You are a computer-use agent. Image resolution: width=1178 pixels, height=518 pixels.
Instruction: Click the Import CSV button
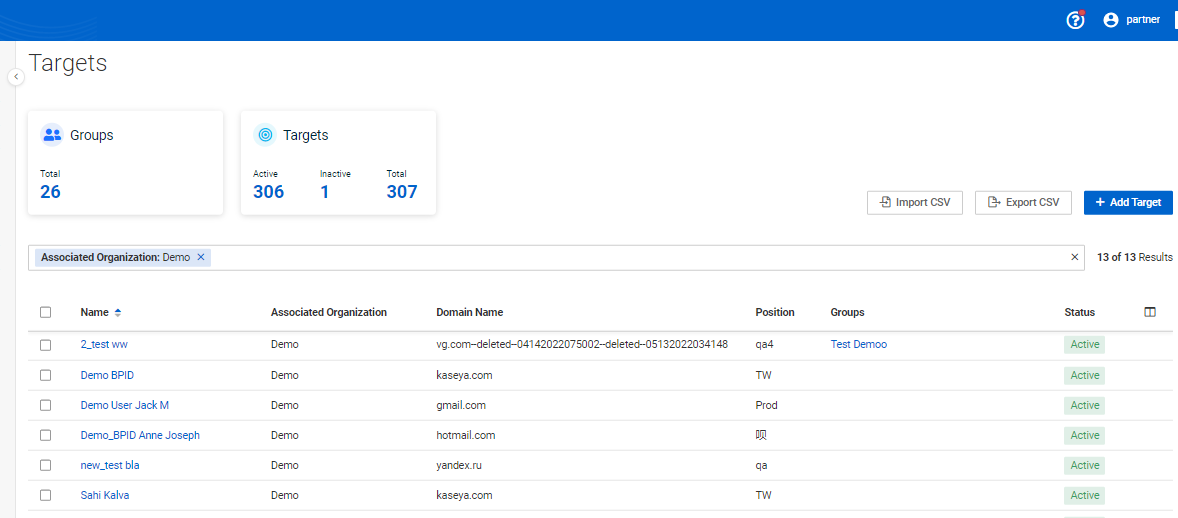pyautogui.click(x=915, y=202)
